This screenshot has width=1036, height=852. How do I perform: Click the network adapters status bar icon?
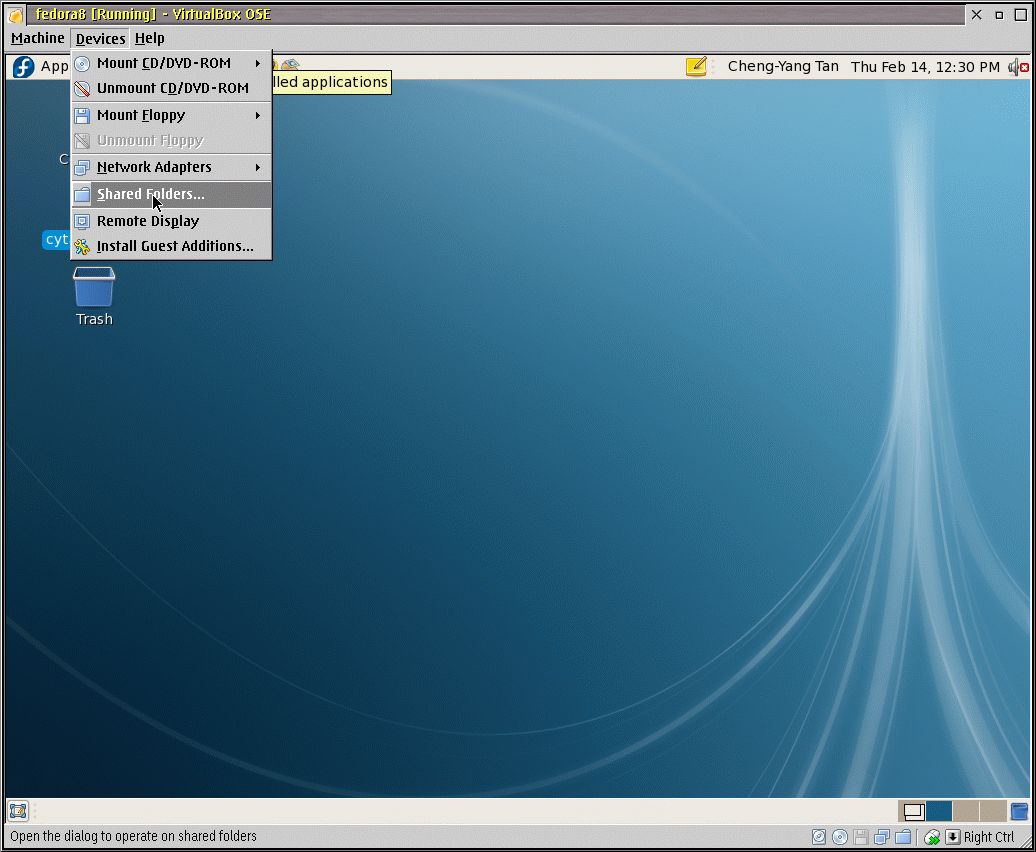pyautogui.click(x=882, y=837)
